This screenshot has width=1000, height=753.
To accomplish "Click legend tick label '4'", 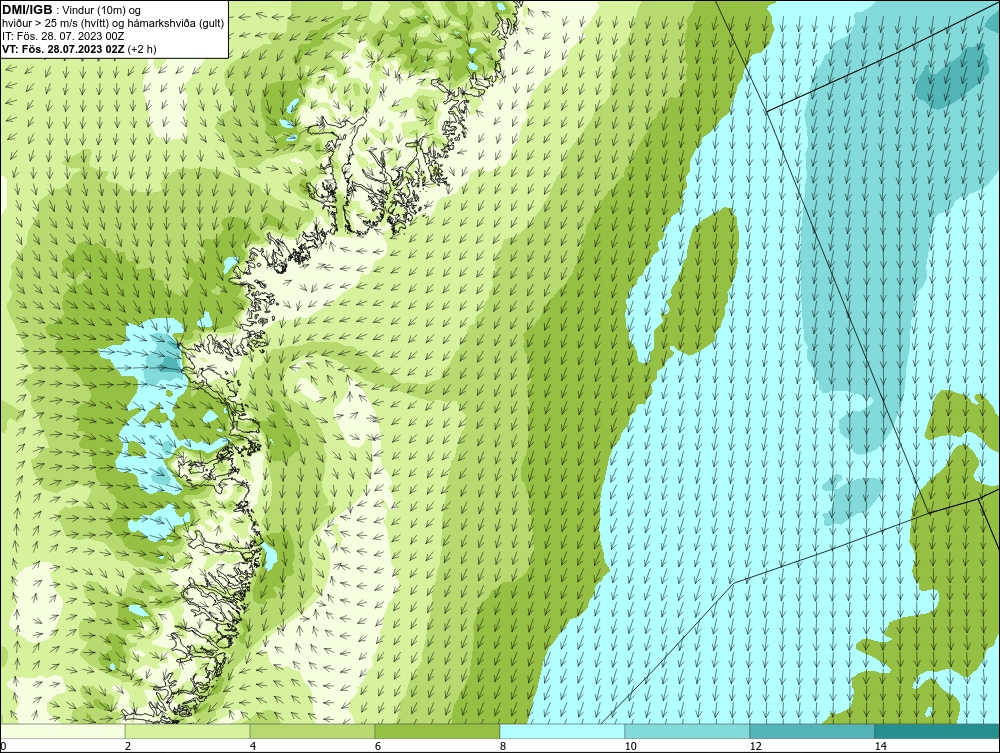I will click(253, 746).
